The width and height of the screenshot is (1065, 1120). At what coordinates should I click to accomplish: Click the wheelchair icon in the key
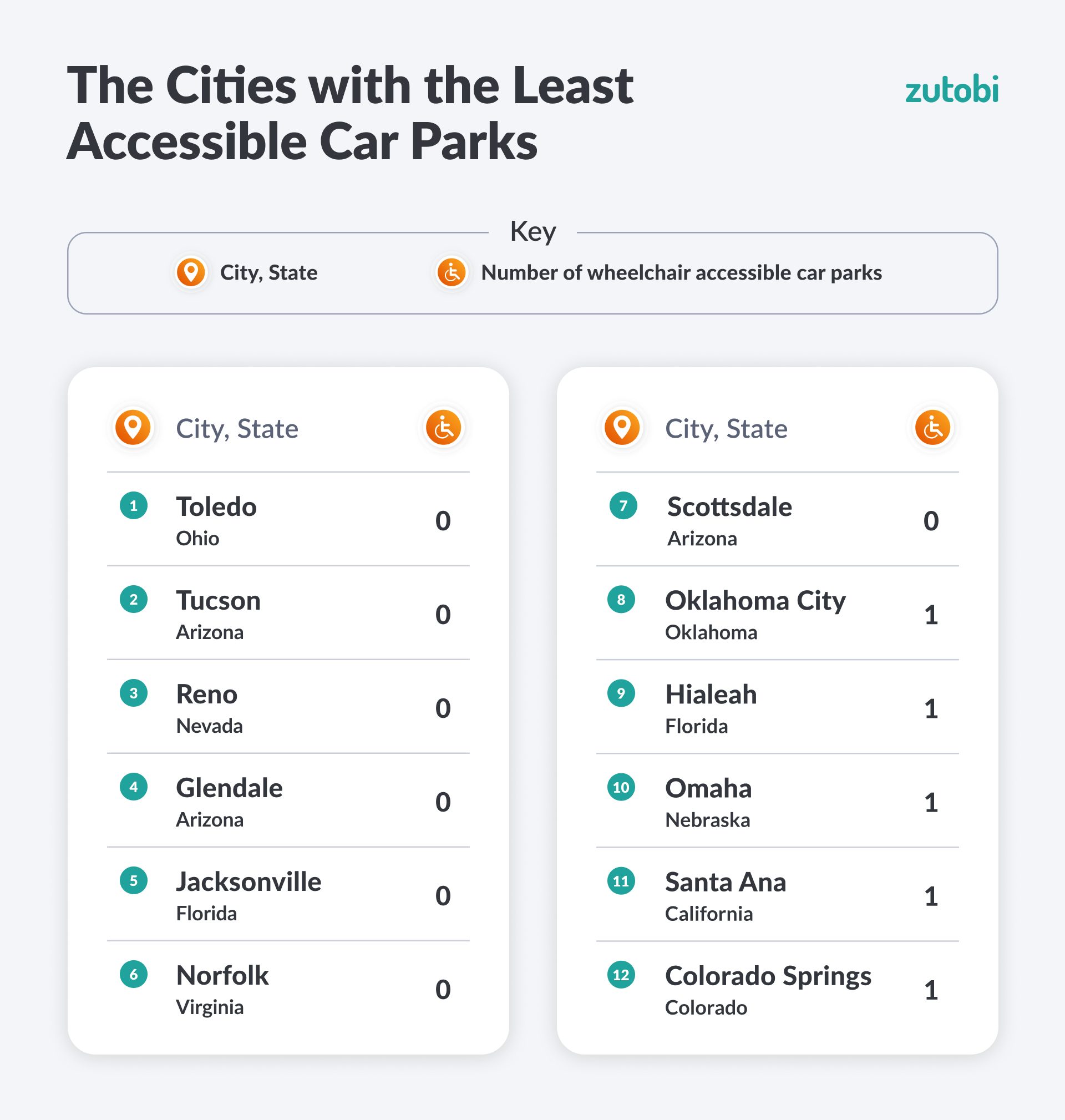click(452, 272)
